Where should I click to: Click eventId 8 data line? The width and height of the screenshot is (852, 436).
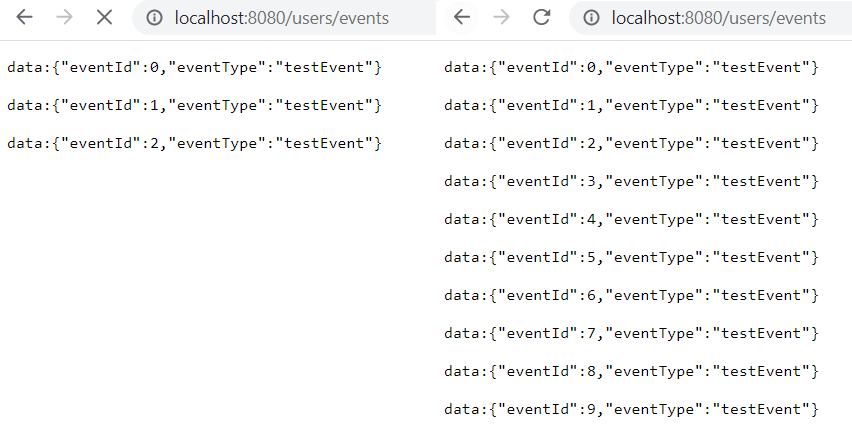pyautogui.click(x=631, y=371)
